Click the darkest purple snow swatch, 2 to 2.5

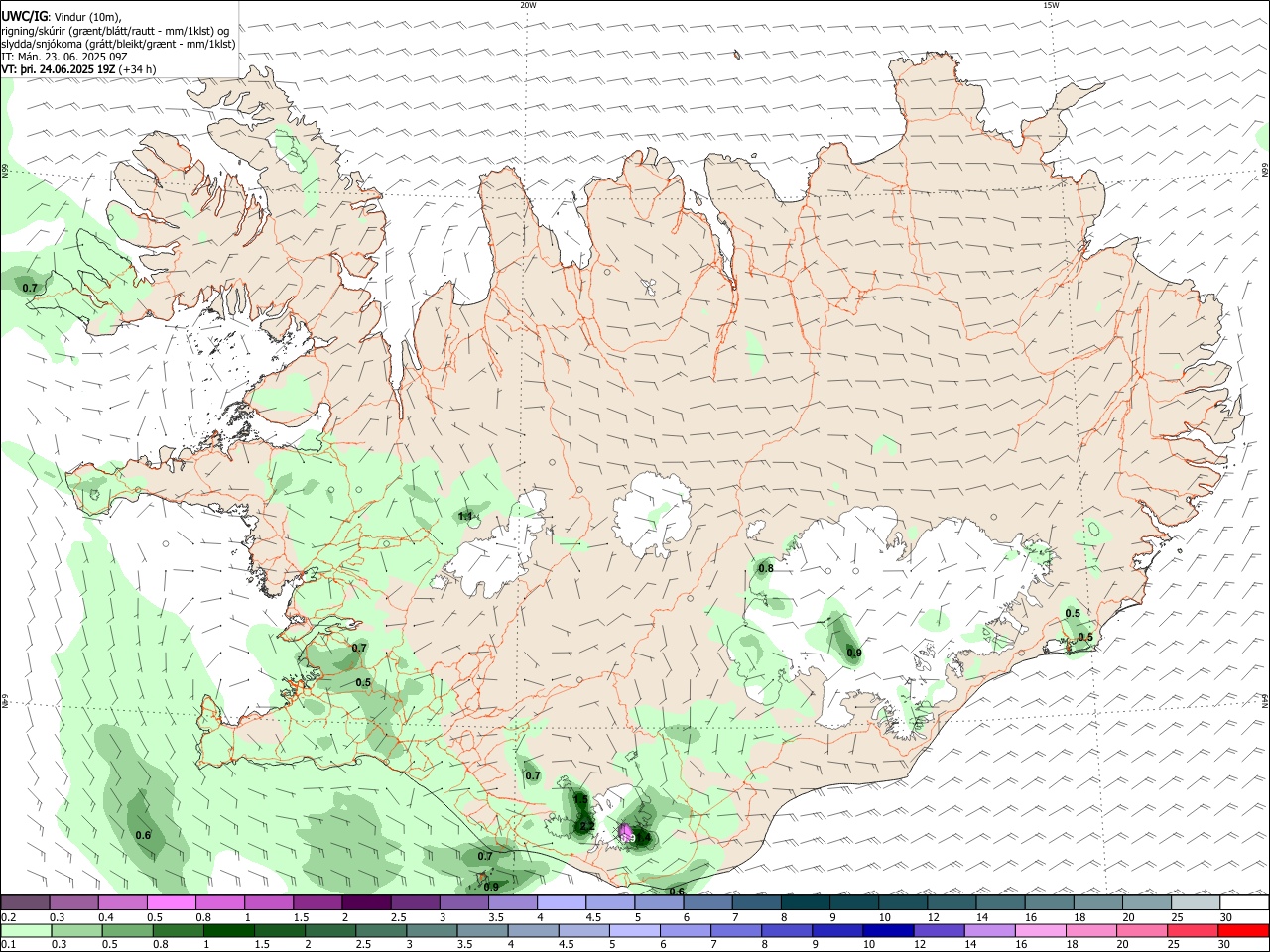pyautogui.click(x=366, y=902)
